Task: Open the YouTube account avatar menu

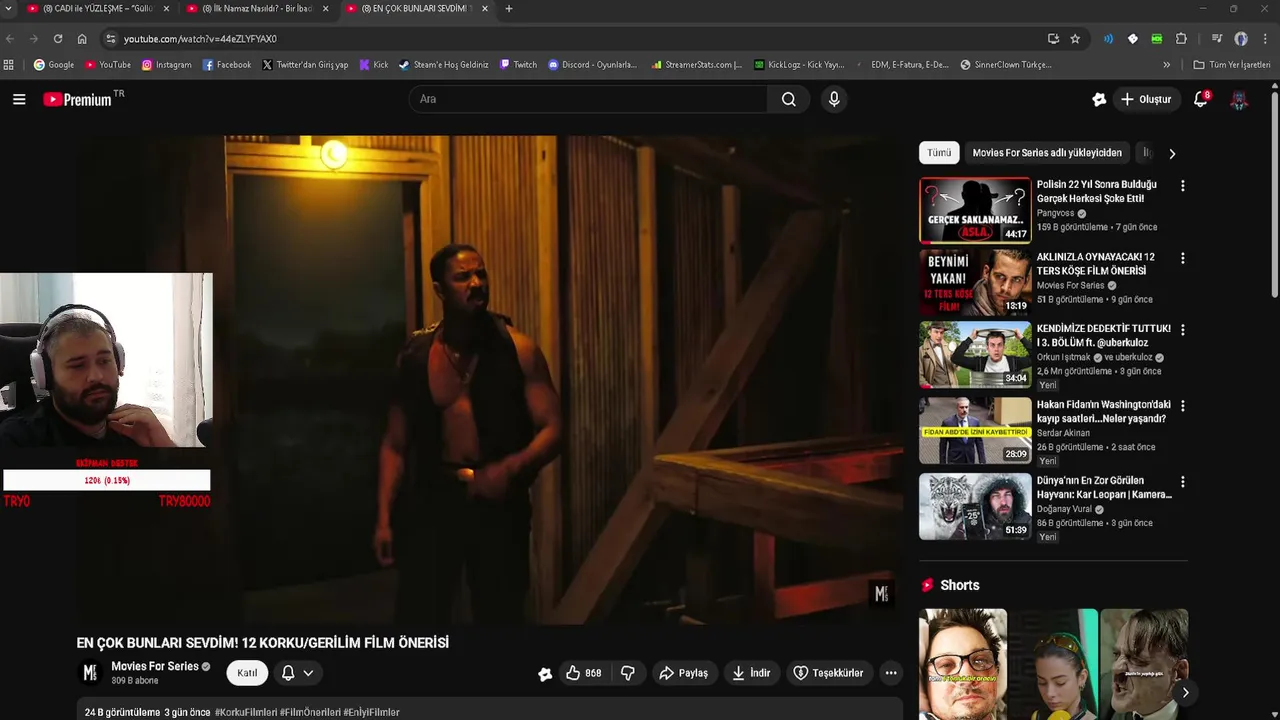Action: pos(1239,99)
